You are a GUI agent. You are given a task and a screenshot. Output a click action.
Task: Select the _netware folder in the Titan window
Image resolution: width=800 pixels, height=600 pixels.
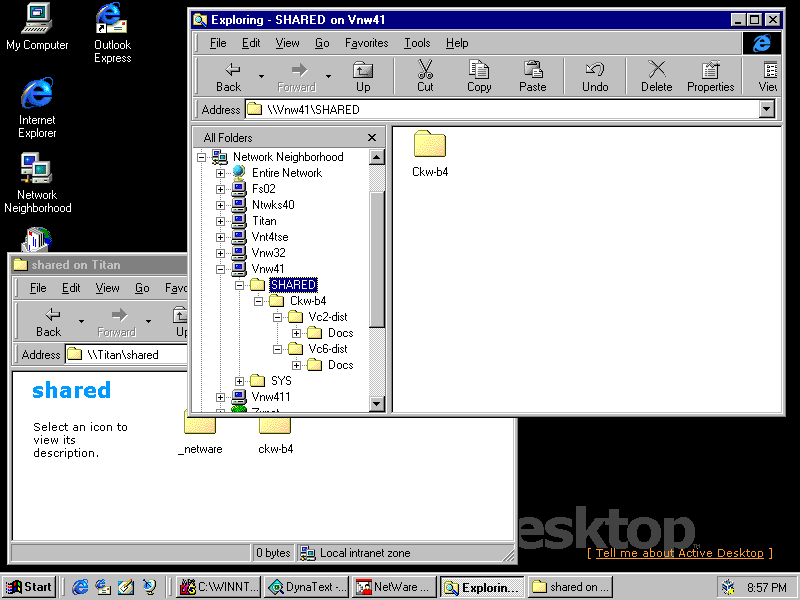[200, 436]
